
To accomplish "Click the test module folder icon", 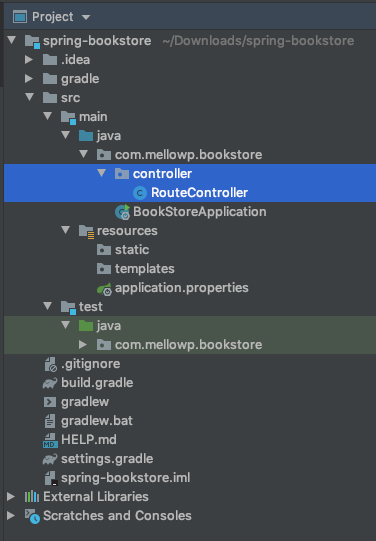I will 68,307.
